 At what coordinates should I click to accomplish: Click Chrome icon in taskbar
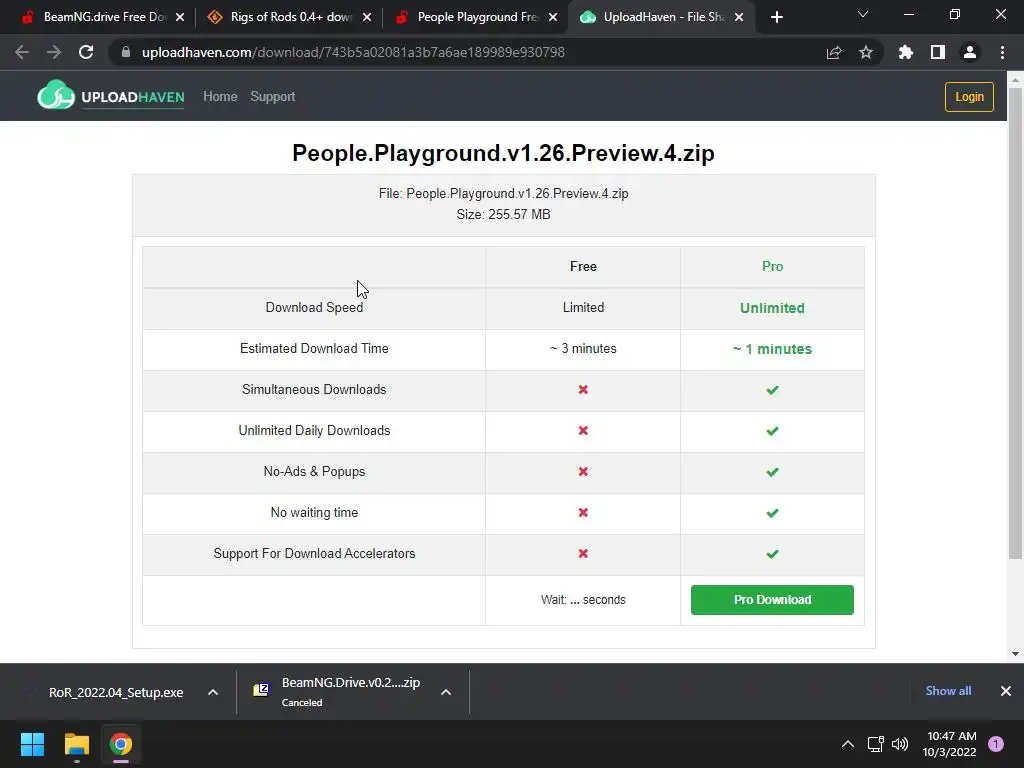click(x=121, y=744)
